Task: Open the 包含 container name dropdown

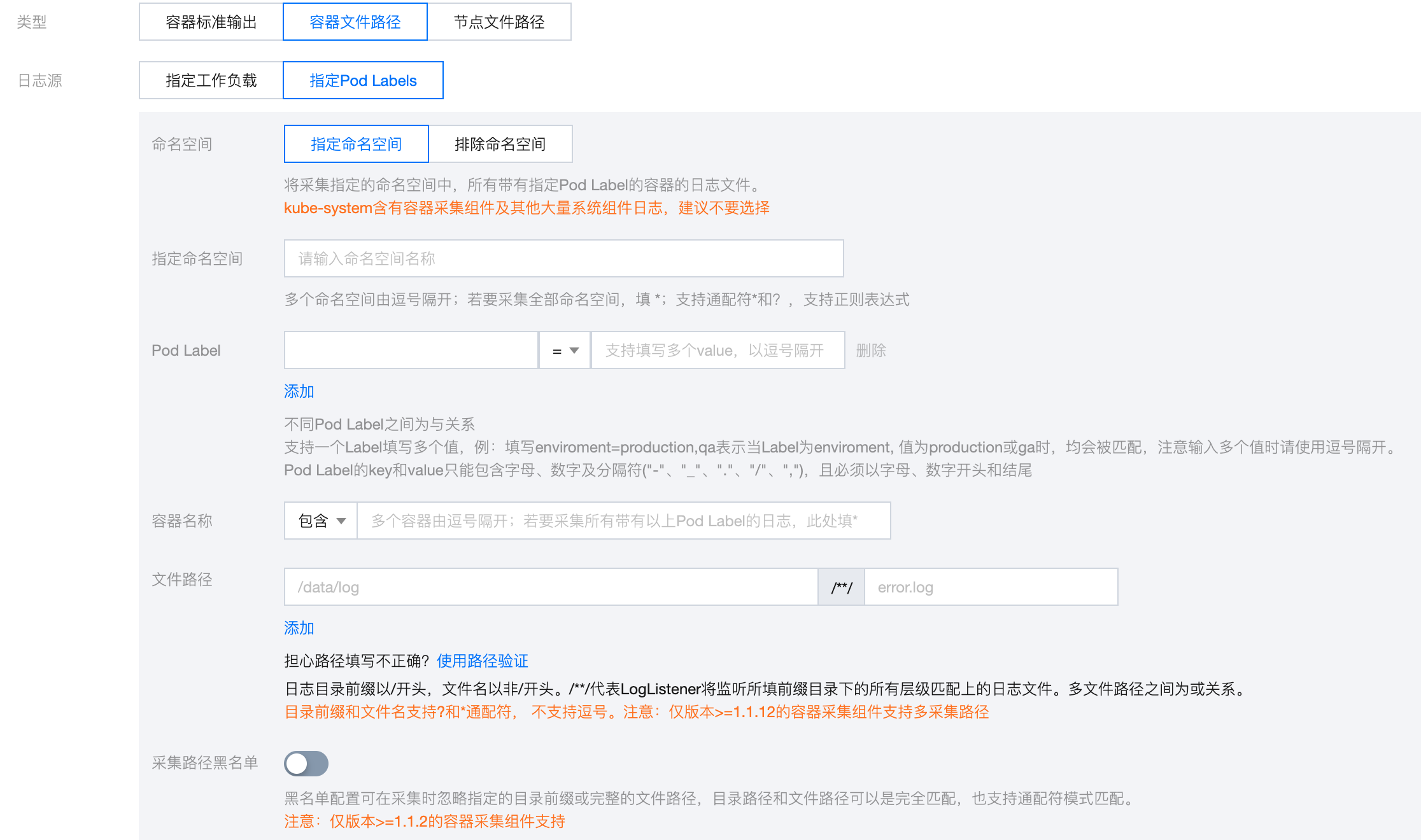Action: pyautogui.click(x=321, y=521)
